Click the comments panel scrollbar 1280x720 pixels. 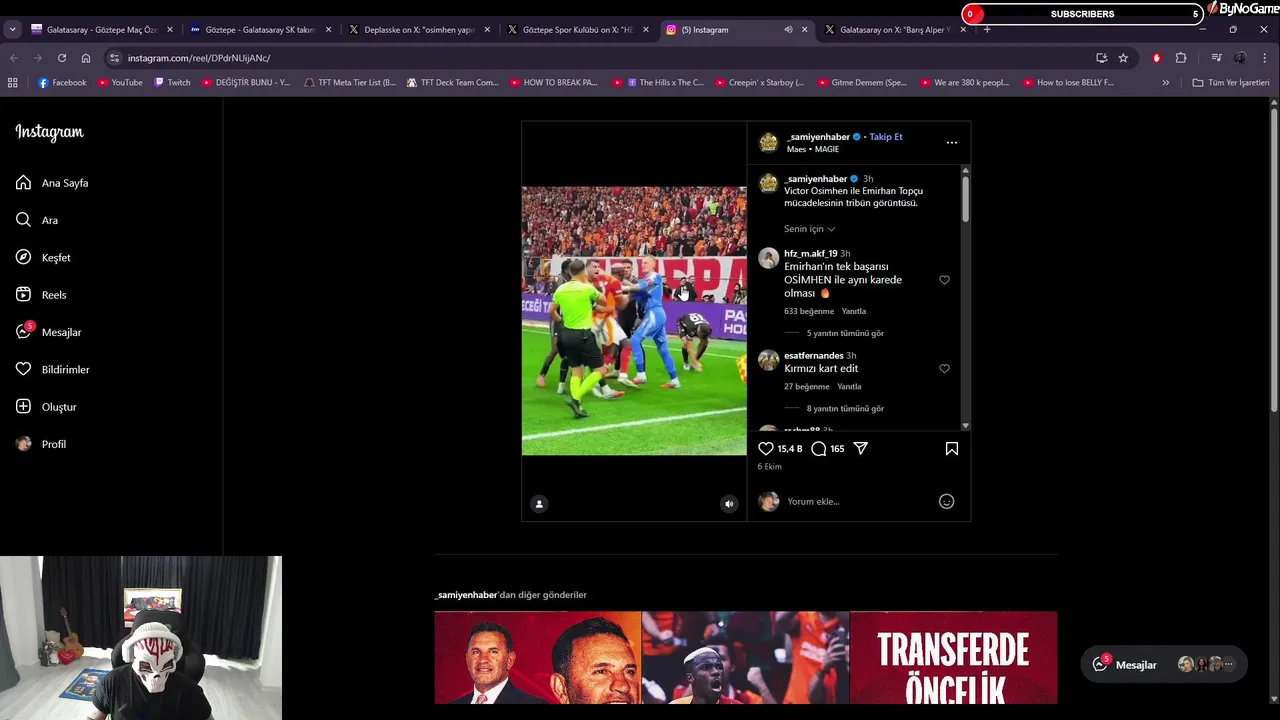[x=965, y=200]
